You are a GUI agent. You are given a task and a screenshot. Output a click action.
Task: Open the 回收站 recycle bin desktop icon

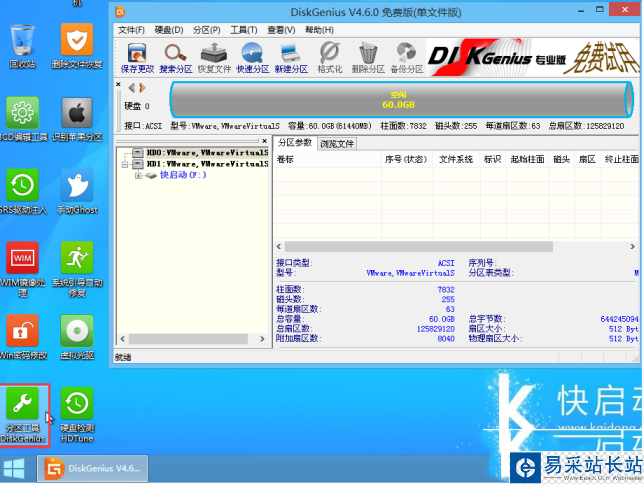pyautogui.click(x=22, y=46)
